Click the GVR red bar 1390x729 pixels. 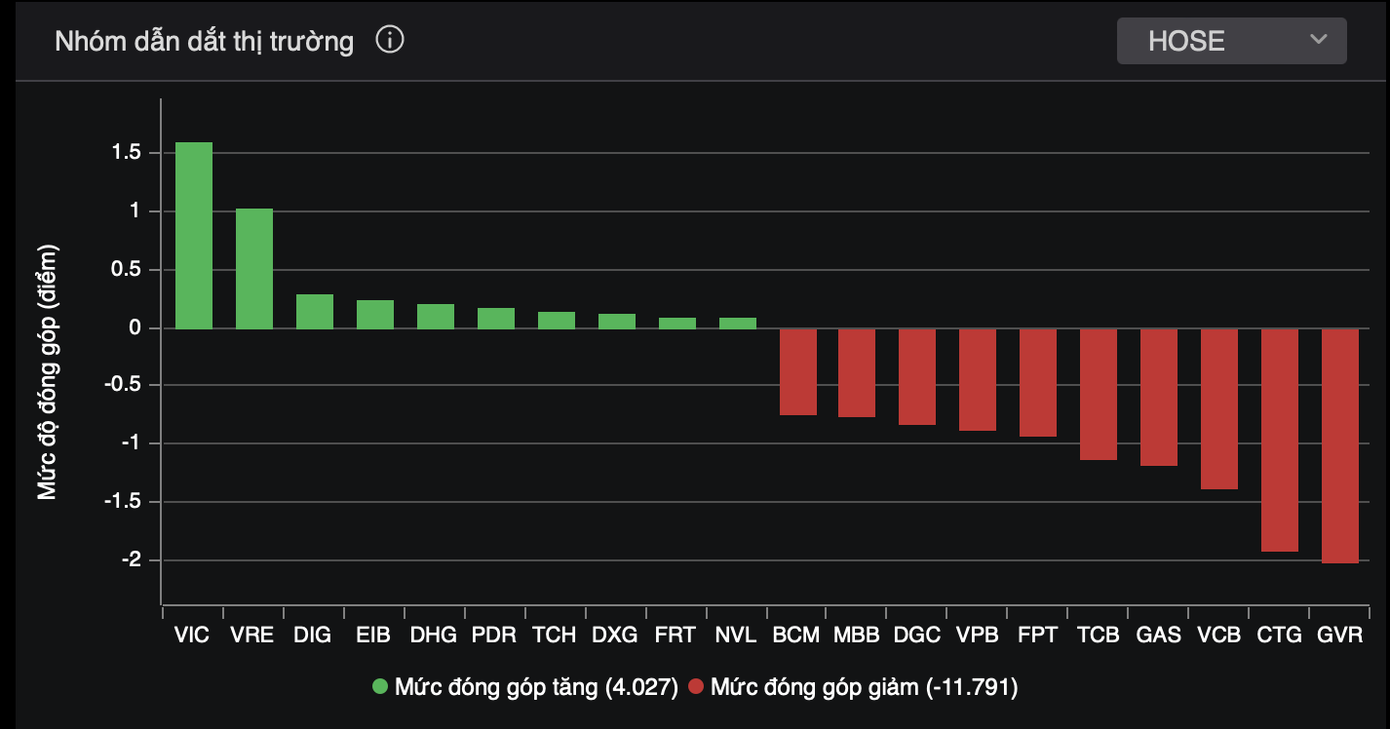coord(1340,446)
